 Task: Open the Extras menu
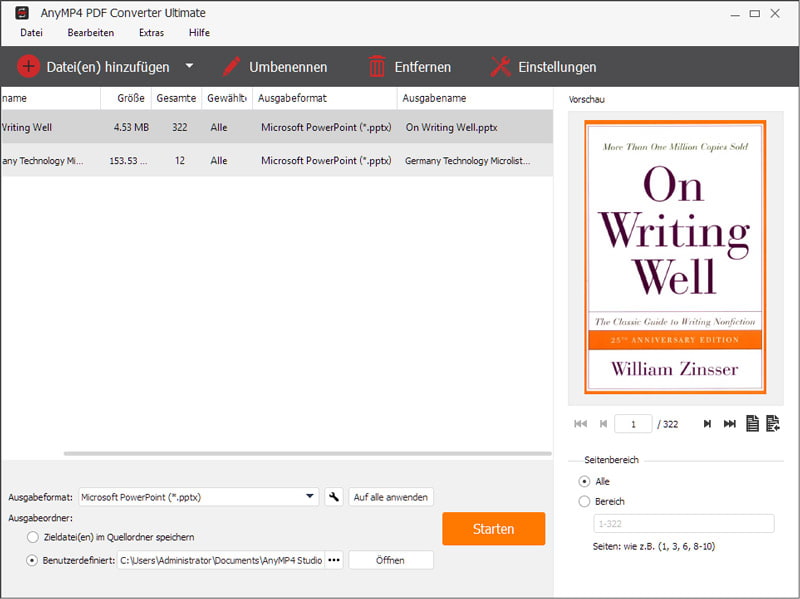pos(152,33)
